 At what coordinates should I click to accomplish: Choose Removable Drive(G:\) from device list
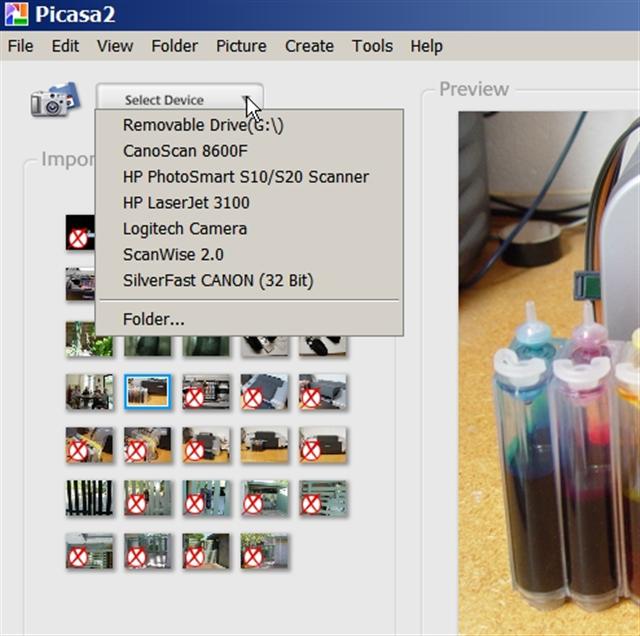click(x=249, y=125)
